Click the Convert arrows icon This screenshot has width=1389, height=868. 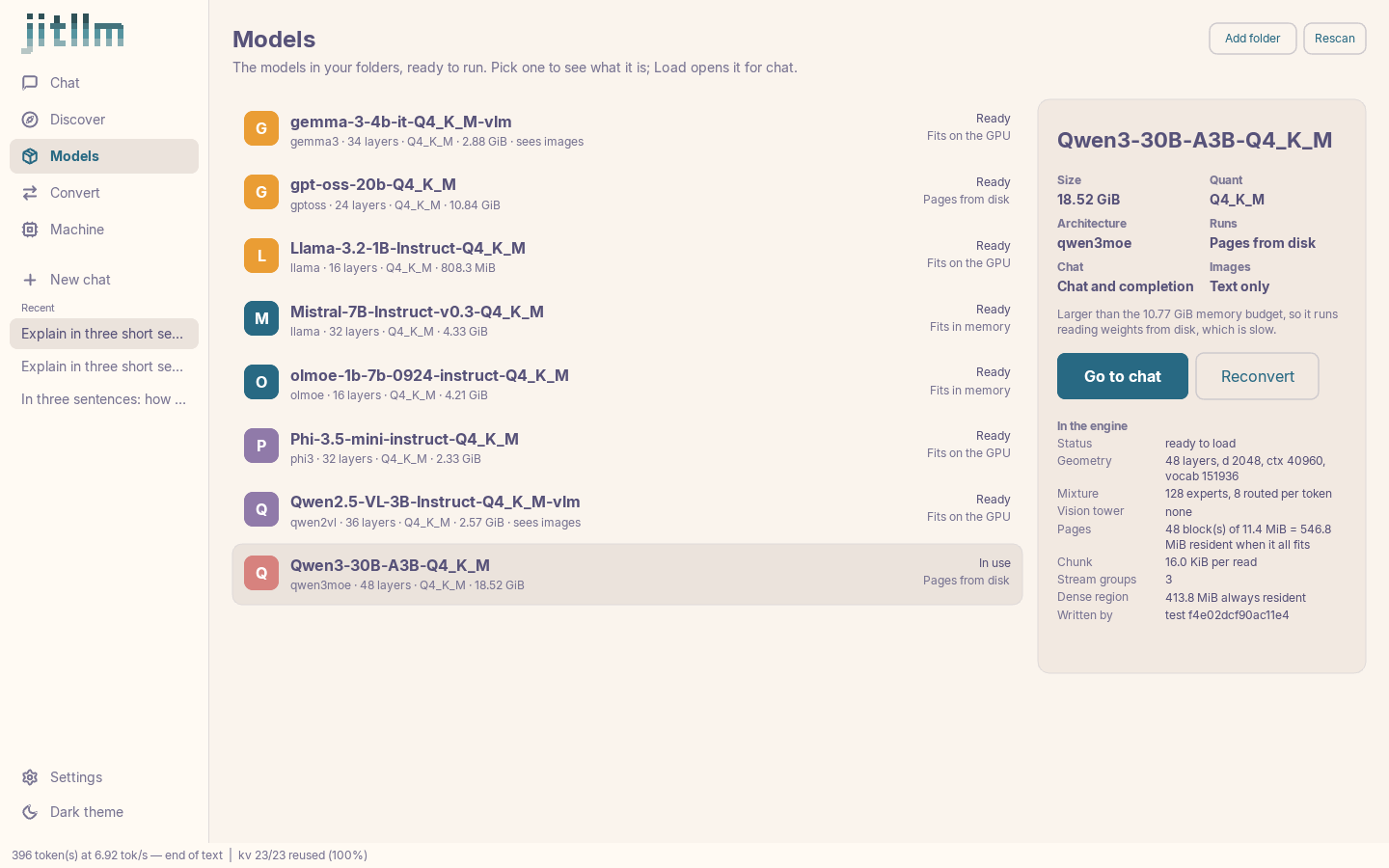30,193
